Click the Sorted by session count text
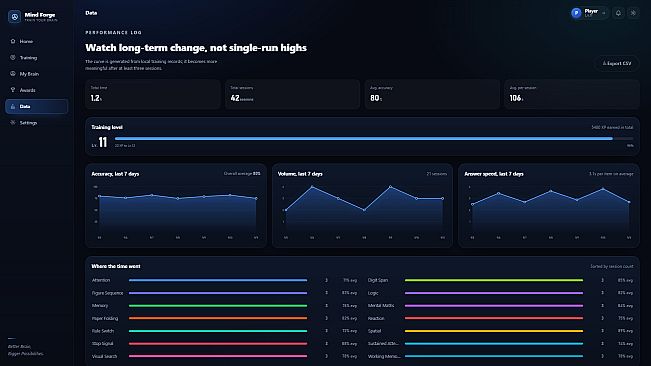 [612, 266]
